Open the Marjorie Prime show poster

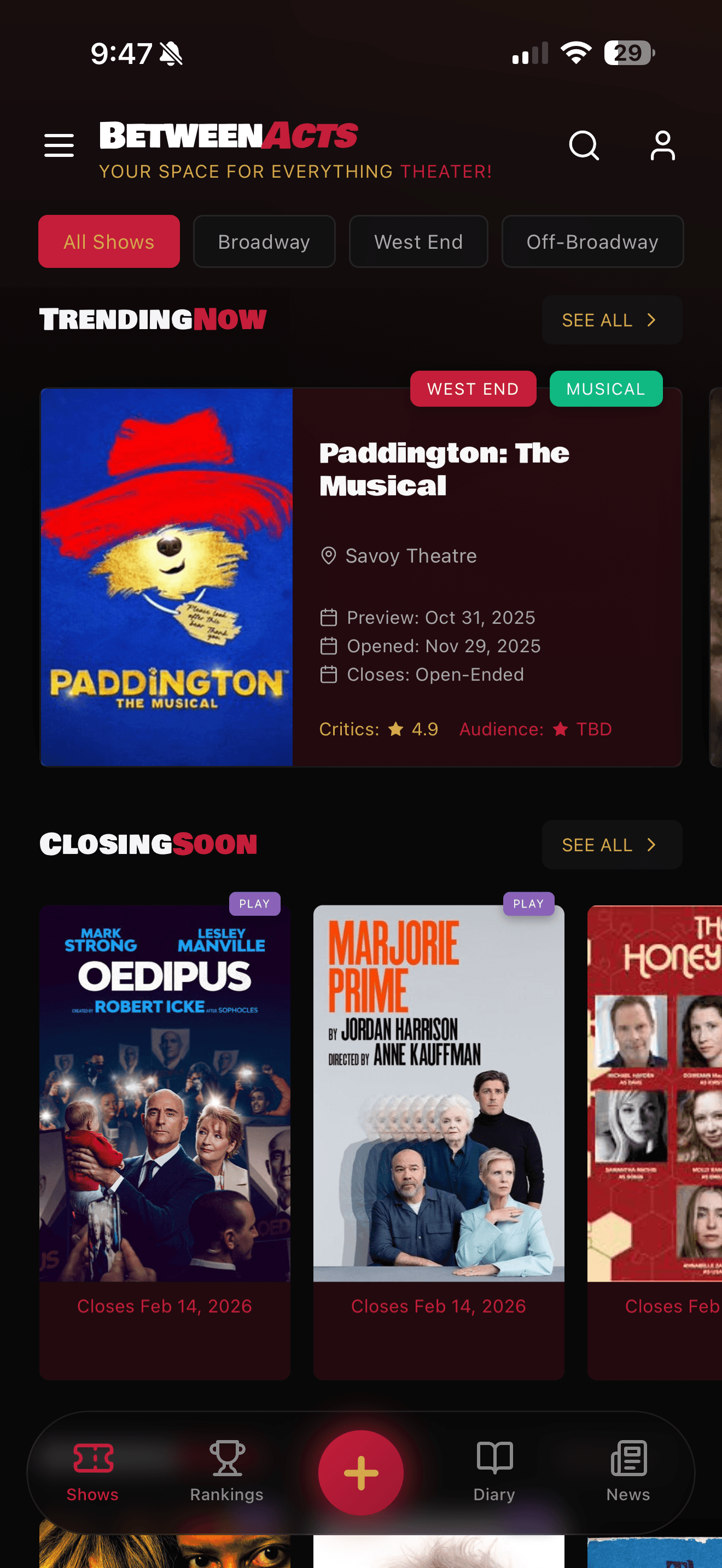[439, 1093]
